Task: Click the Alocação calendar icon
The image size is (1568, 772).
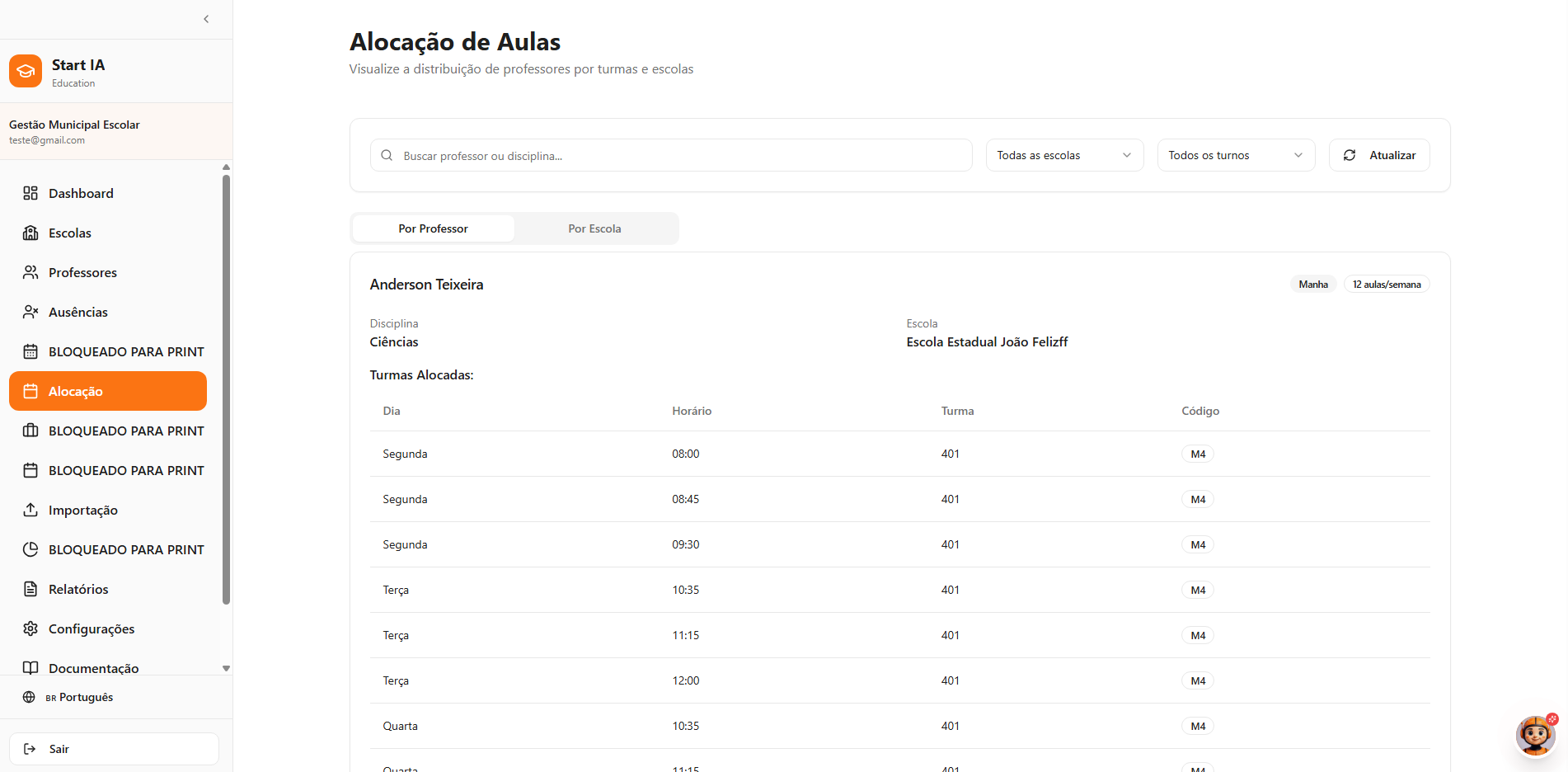Action: [31, 391]
